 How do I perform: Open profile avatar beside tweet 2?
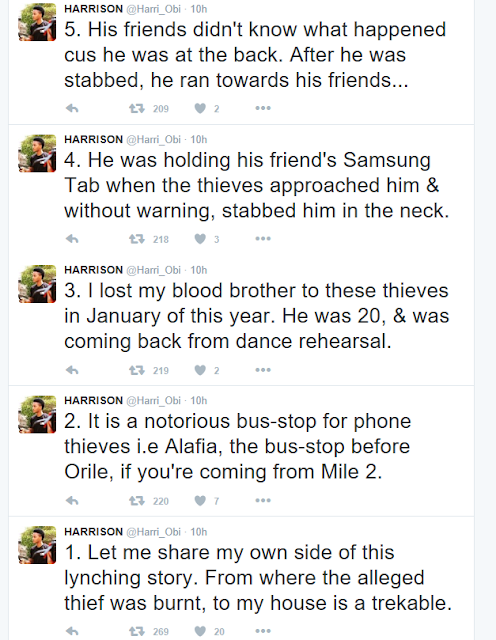click(x=37, y=414)
